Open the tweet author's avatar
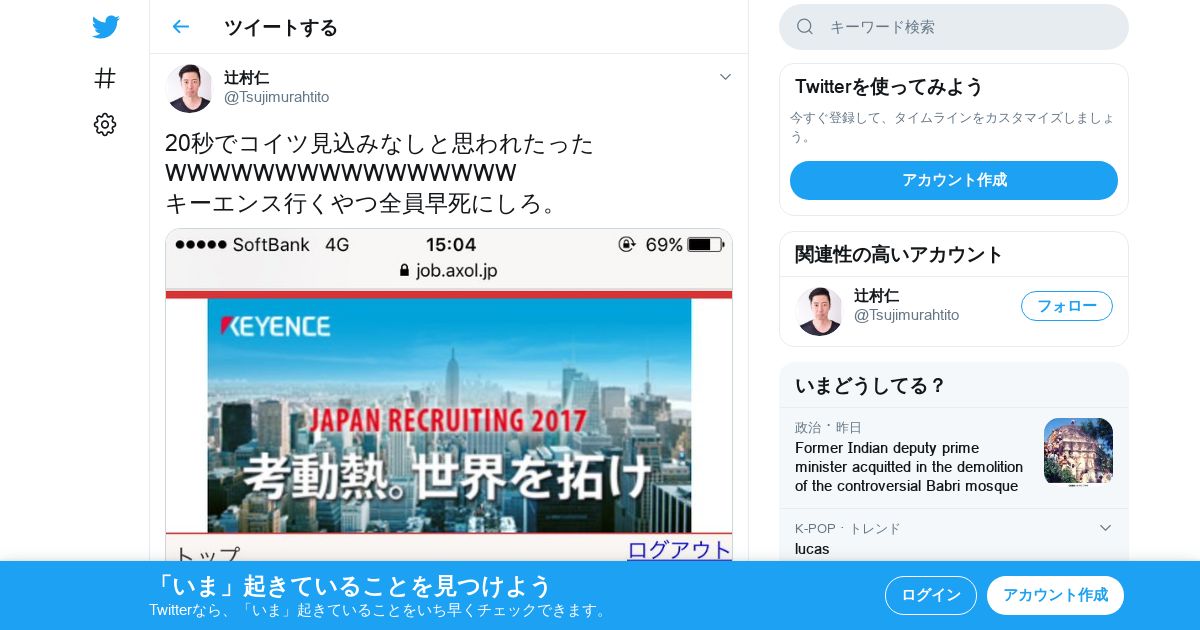This screenshot has width=1200, height=630. (x=189, y=88)
